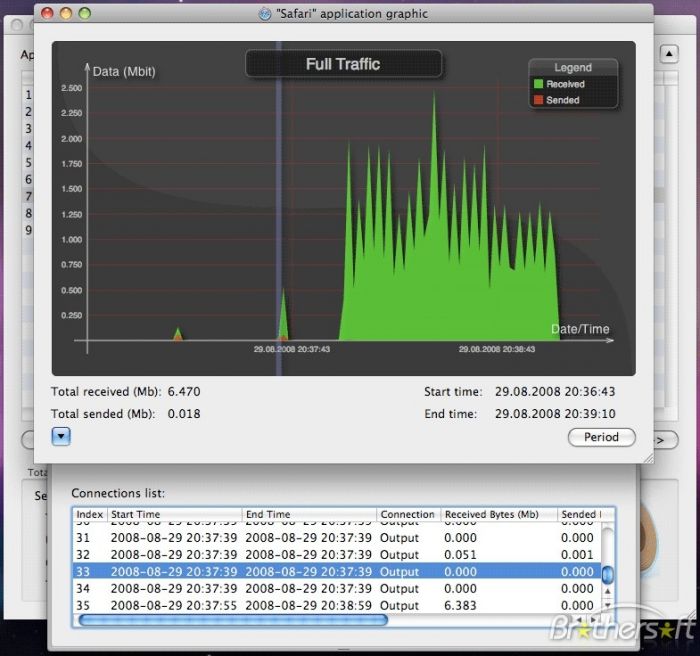This screenshot has height=656, width=700.
Task: Sort by the Connection column header
Action: pyautogui.click(x=408, y=514)
